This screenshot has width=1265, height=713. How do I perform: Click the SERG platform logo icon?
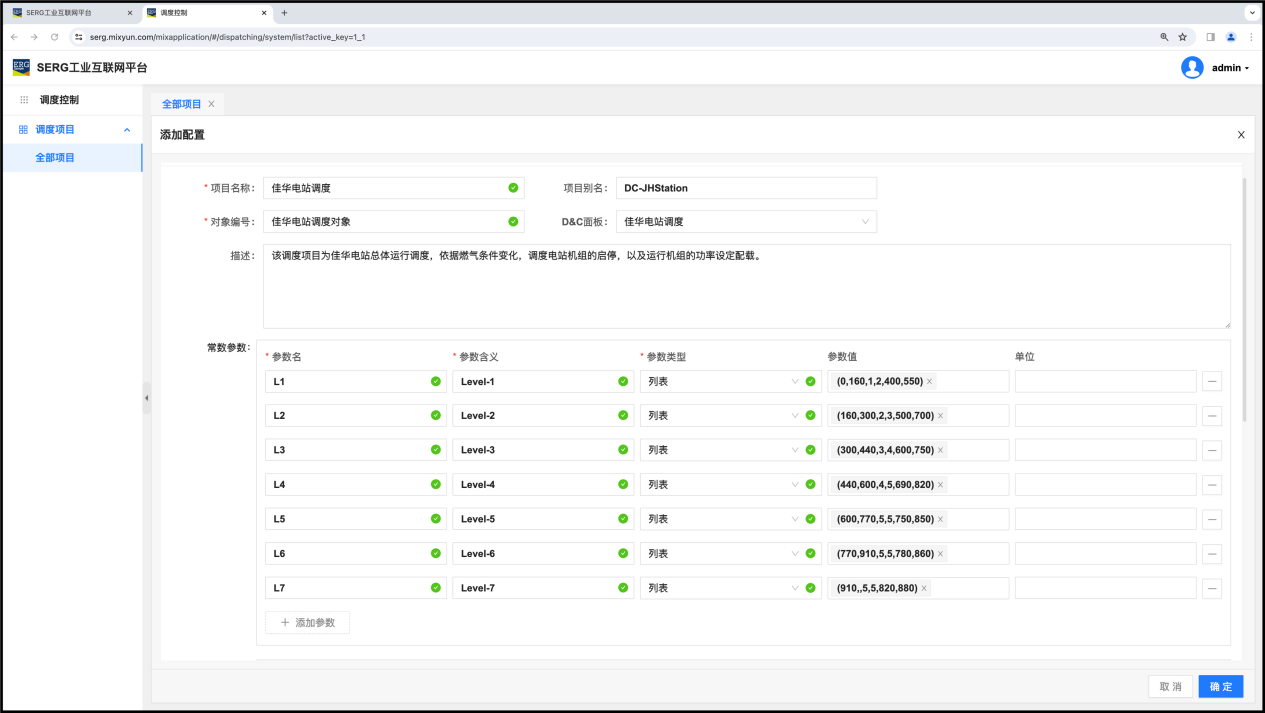pyautogui.click(x=21, y=68)
